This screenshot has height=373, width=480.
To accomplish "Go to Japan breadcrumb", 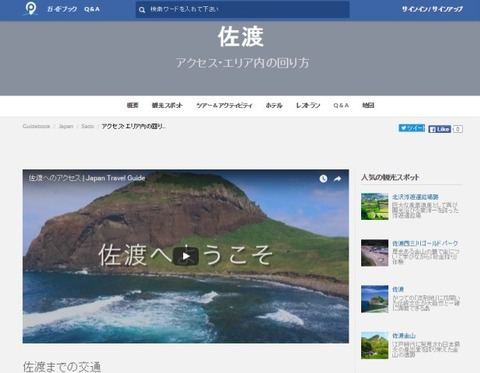I will pos(66,126).
